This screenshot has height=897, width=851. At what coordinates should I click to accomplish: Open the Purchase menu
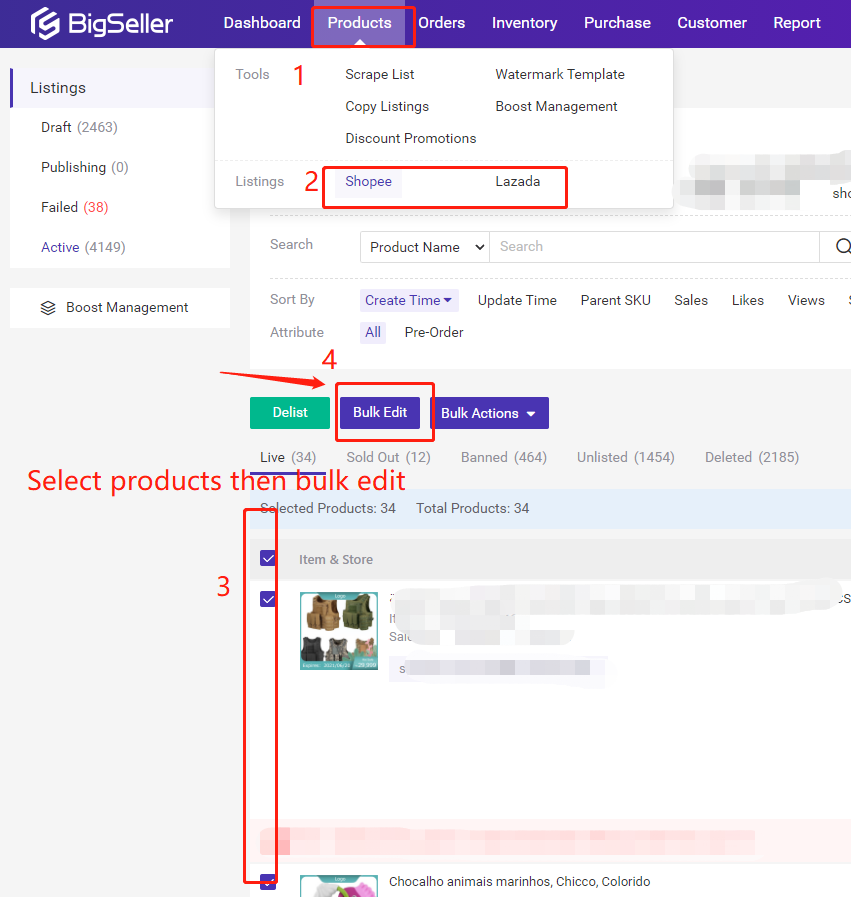point(617,23)
